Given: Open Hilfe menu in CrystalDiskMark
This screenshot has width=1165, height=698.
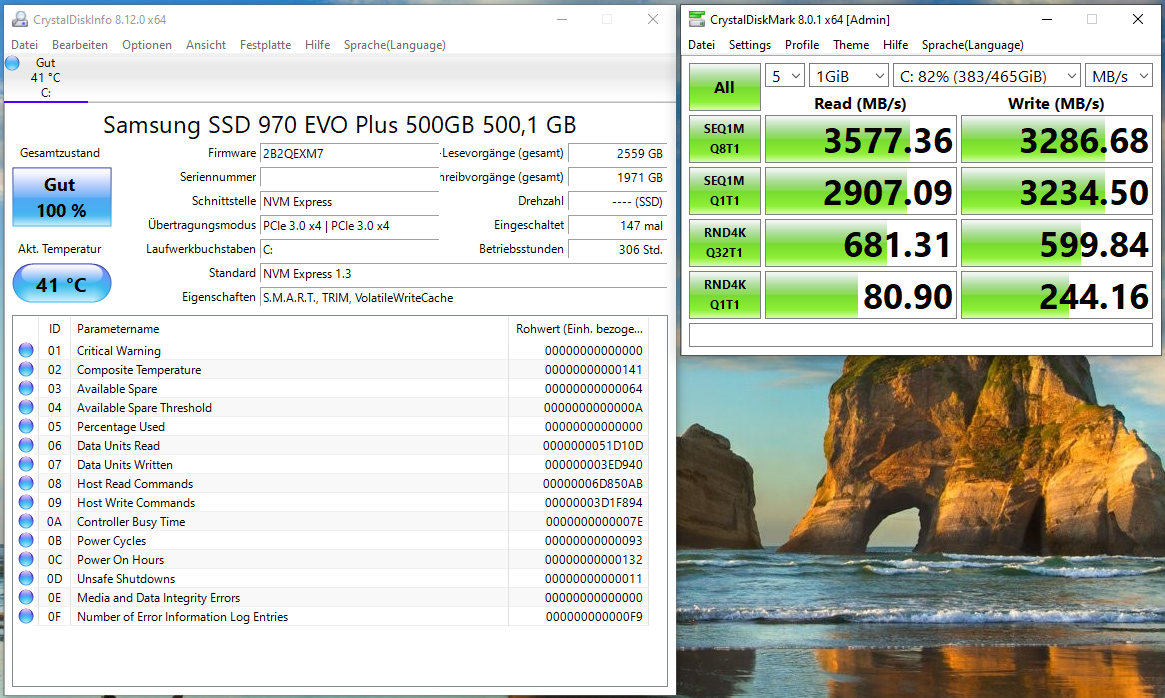Looking at the screenshot, I should [x=895, y=45].
